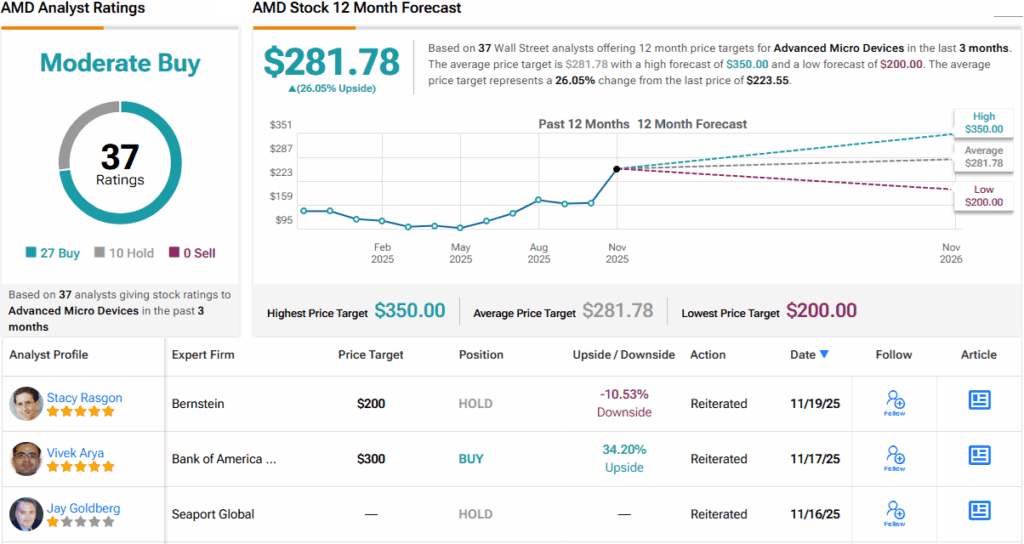The height and width of the screenshot is (544, 1024).
Task: Click Lowest Price Target $200.00 value
Action: coord(822,310)
